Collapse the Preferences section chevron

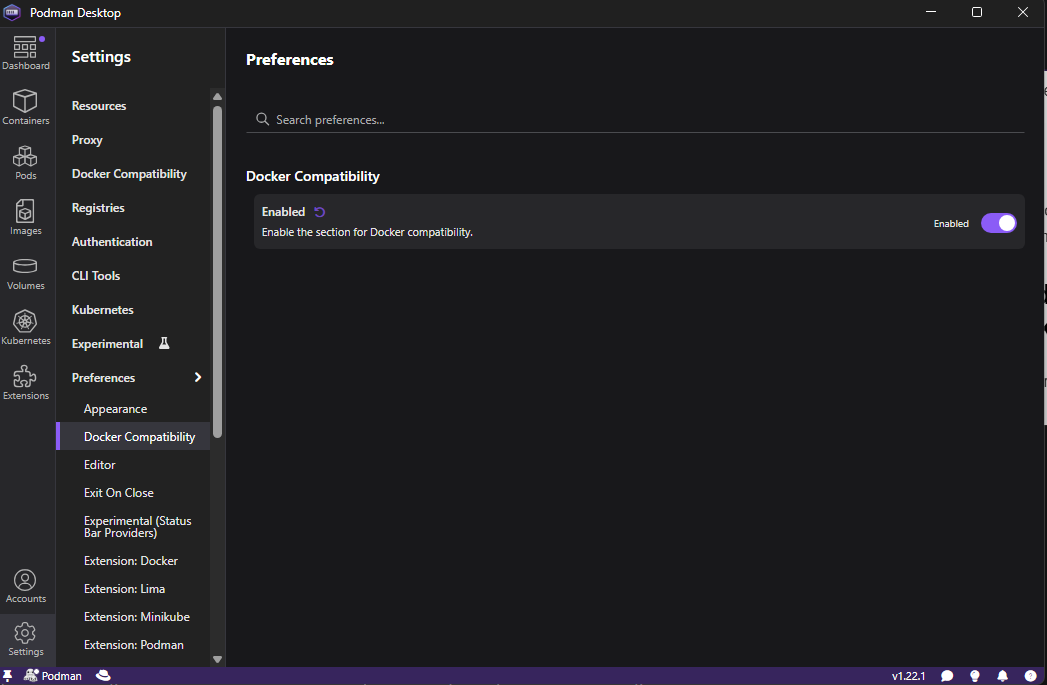(x=198, y=377)
